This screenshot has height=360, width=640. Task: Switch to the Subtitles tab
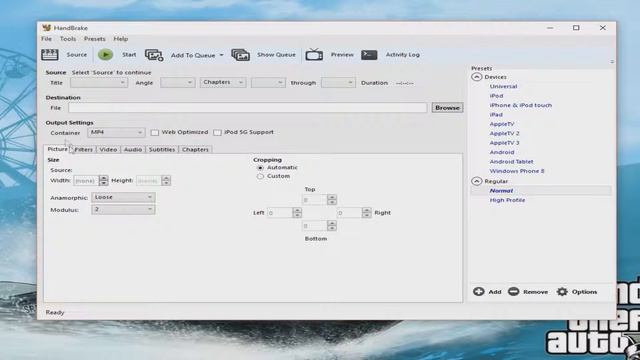point(162,149)
